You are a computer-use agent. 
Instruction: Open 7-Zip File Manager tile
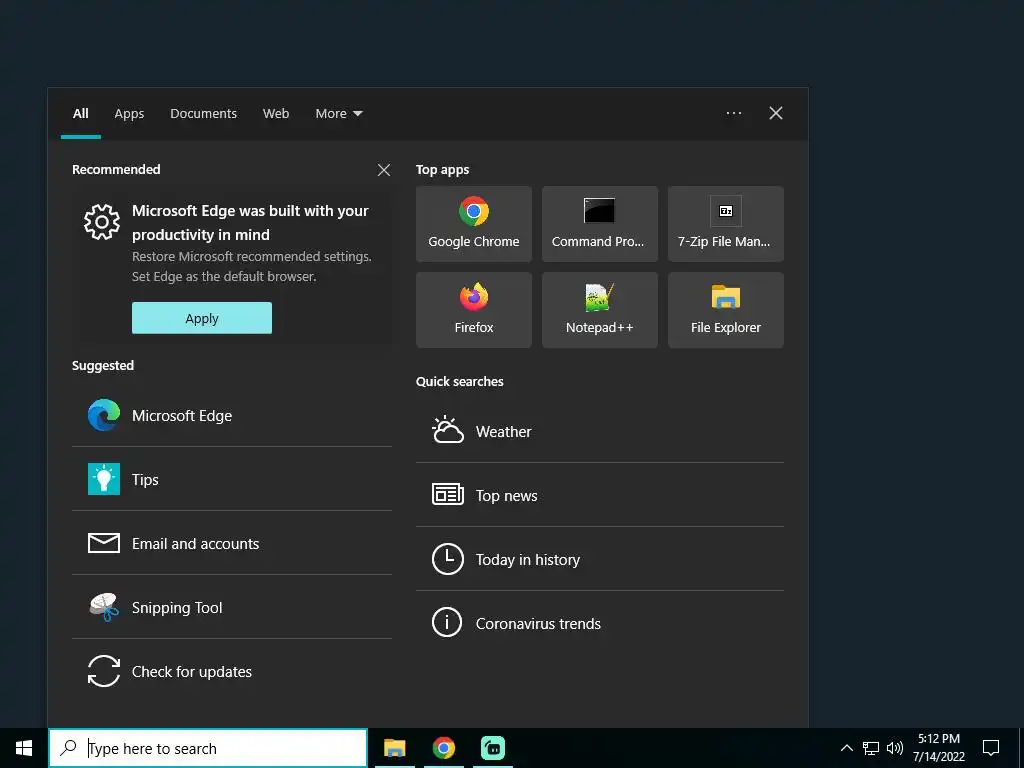(x=726, y=224)
